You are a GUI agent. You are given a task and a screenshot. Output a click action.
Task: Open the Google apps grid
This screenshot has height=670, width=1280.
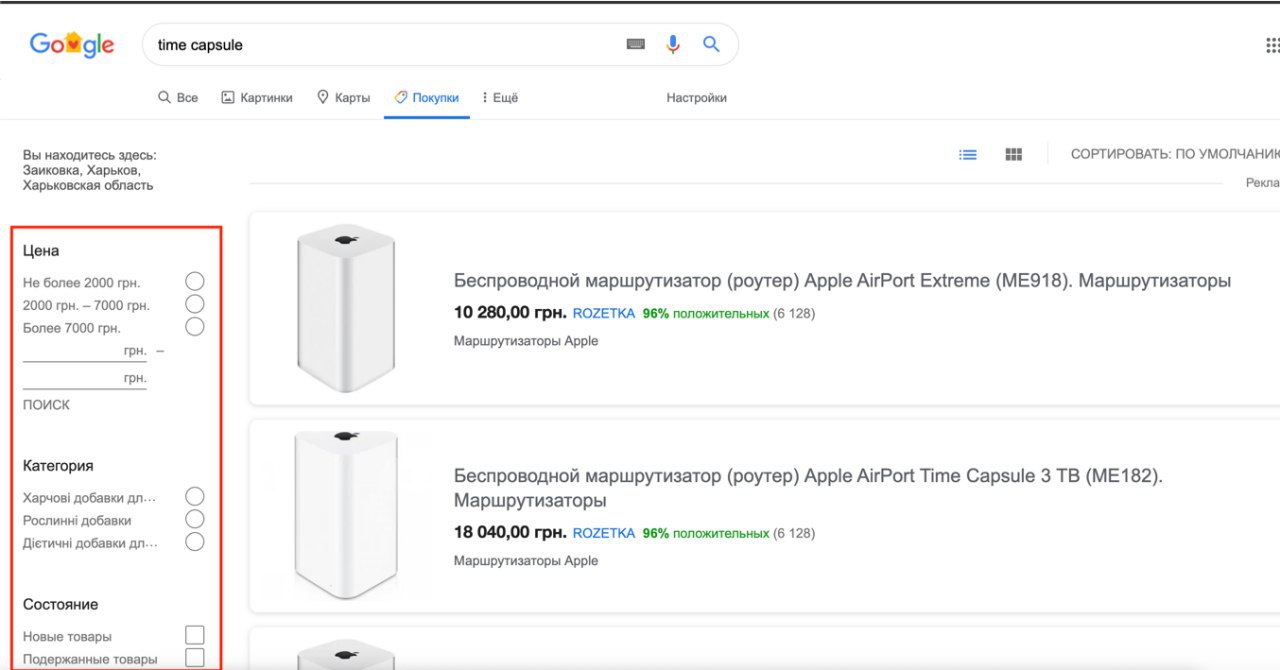click(1273, 45)
